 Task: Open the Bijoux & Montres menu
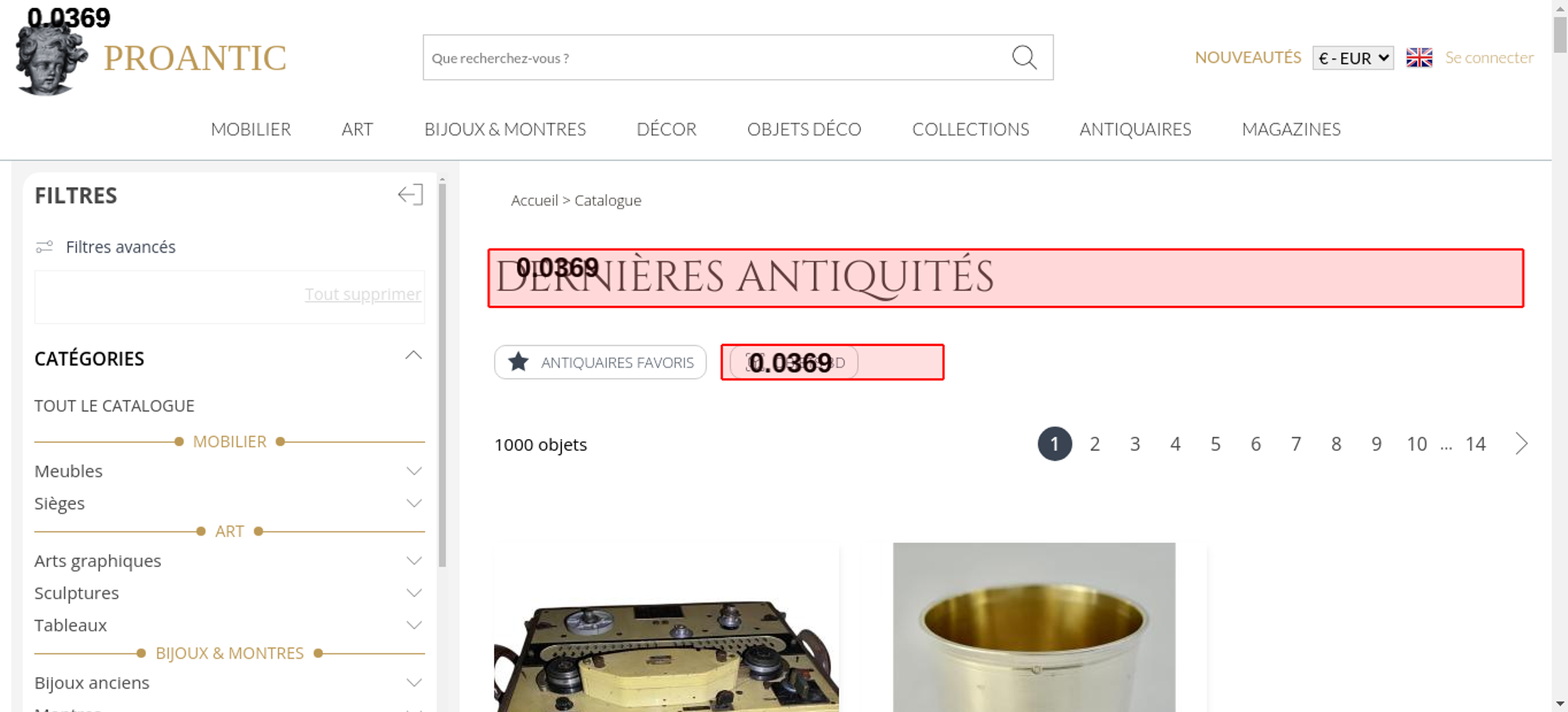coord(505,129)
